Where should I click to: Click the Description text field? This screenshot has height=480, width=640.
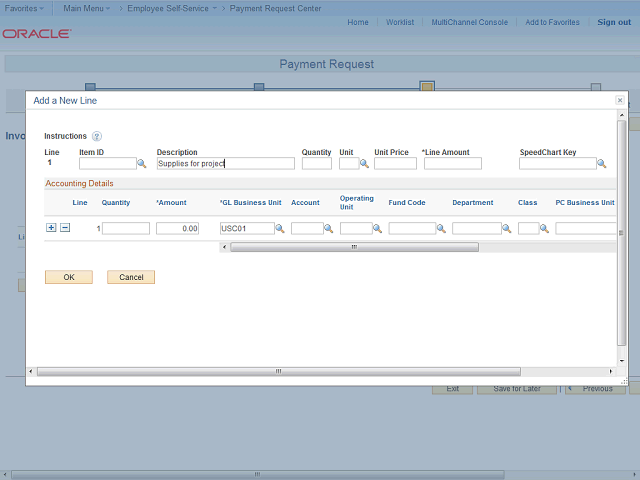tap(225, 163)
